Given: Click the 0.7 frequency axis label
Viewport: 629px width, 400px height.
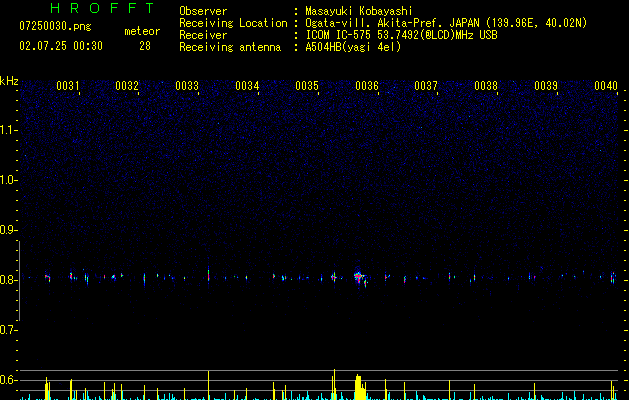Looking at the screenshot, I should (8, 330).
